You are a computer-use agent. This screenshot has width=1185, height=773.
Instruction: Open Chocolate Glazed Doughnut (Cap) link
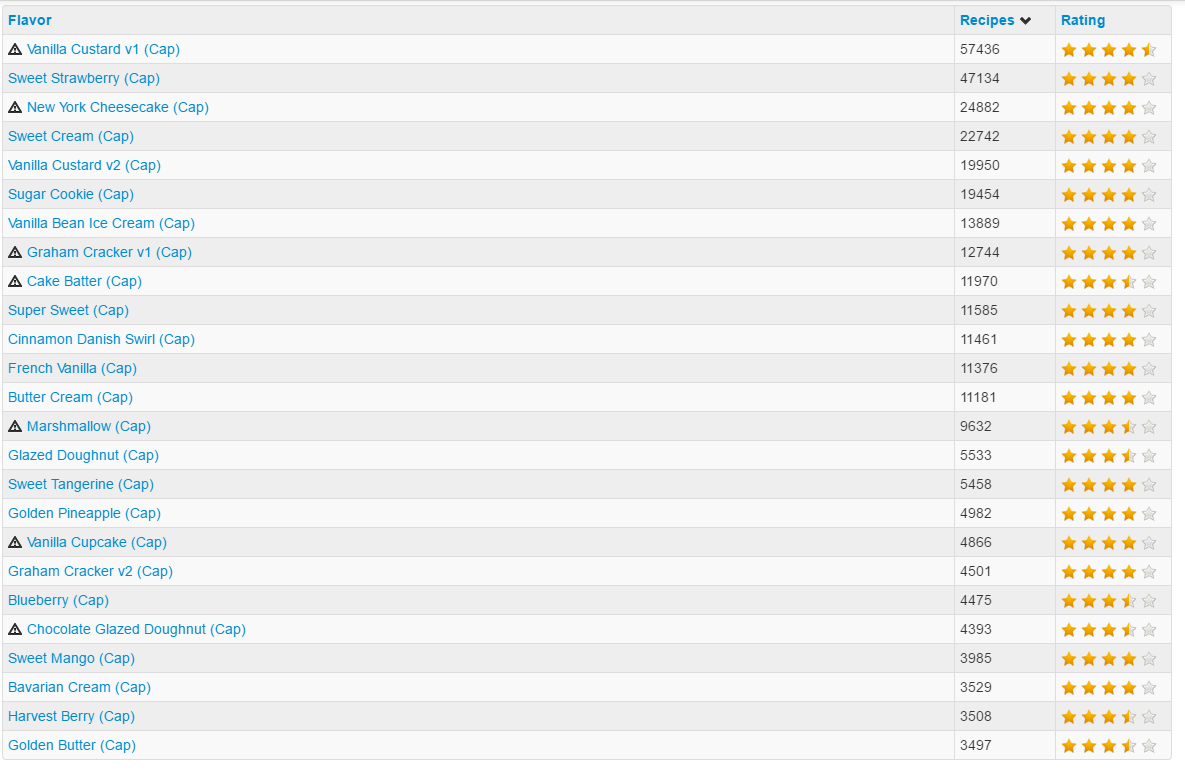click(136, 629)
